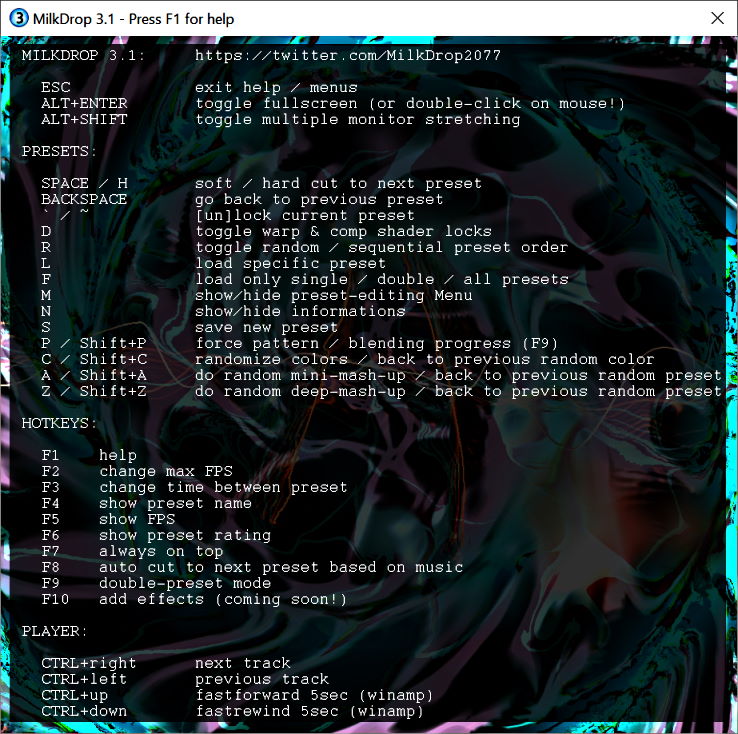The height and width of the screenshot is (734, 738).
Task: Click the 'PRESETS:' section heading
Action: [x=58, y=151]
